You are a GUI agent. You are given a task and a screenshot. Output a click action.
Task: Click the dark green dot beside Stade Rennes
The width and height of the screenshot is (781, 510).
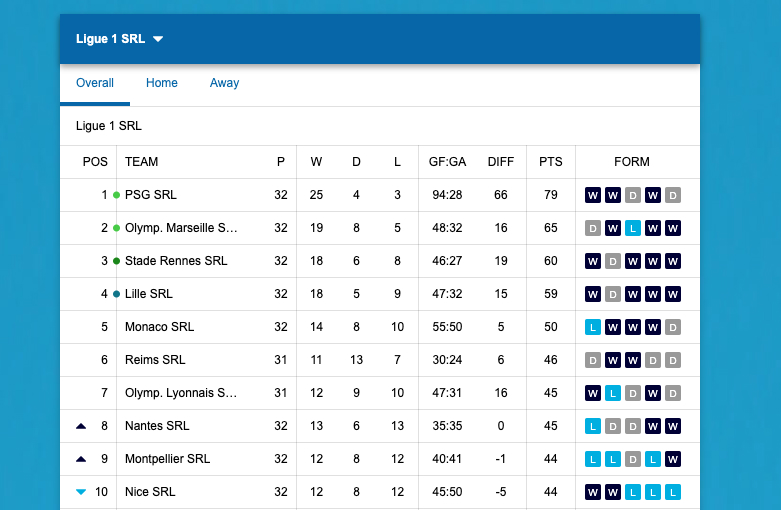[117, 261]
